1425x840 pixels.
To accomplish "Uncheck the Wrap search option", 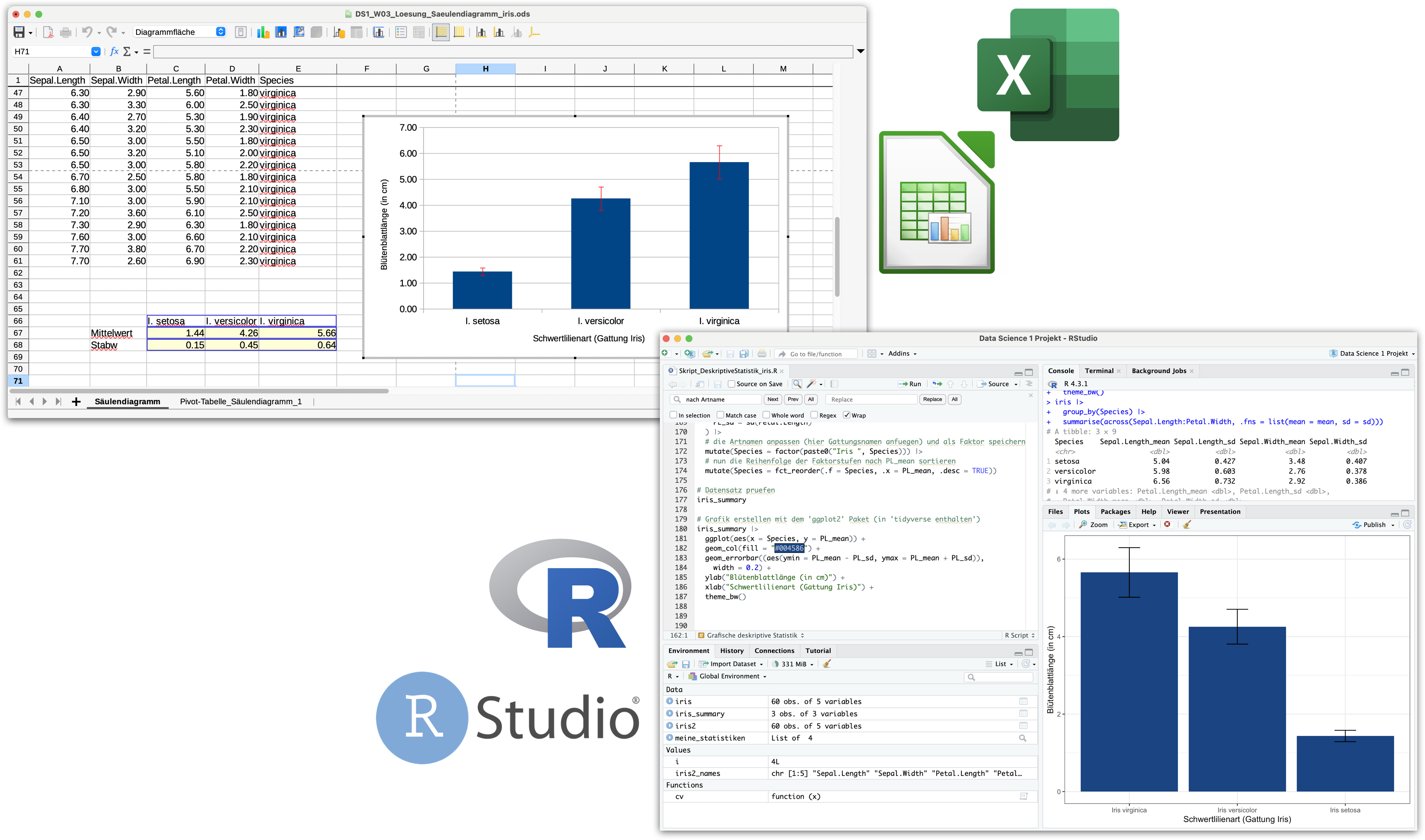I will 847,415.
